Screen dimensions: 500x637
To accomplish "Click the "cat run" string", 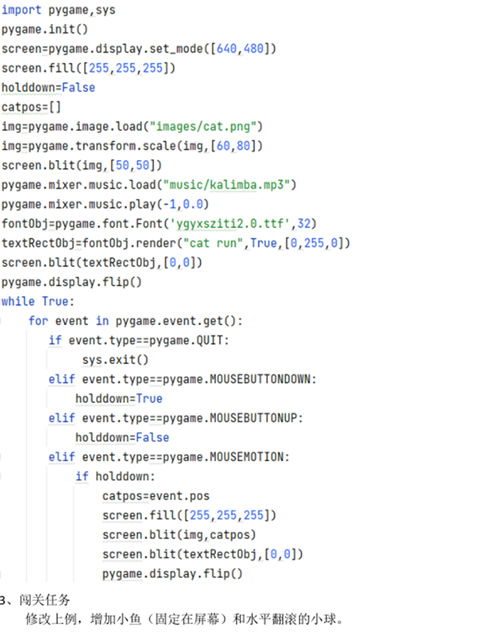I will [213, 243].
